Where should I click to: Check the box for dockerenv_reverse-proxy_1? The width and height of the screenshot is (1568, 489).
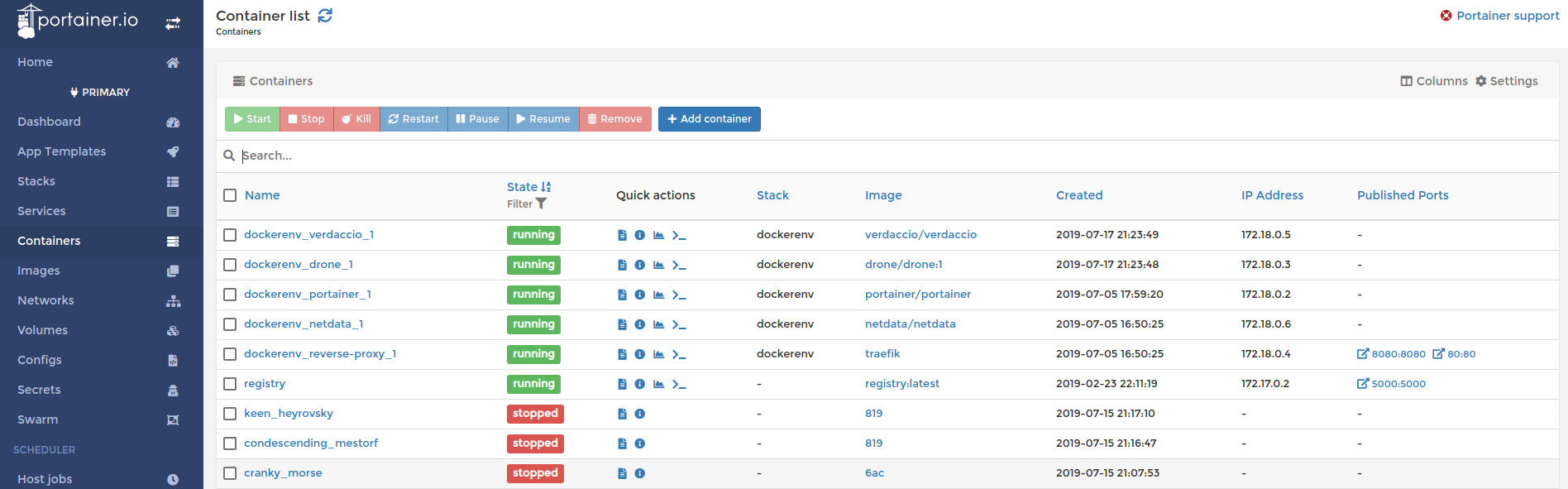[230, 354]
